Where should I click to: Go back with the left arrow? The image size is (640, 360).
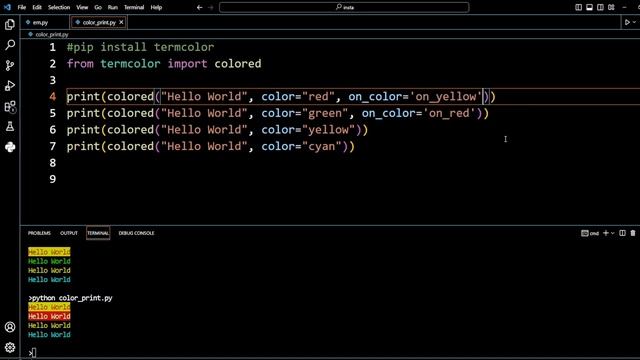point(200,7)
